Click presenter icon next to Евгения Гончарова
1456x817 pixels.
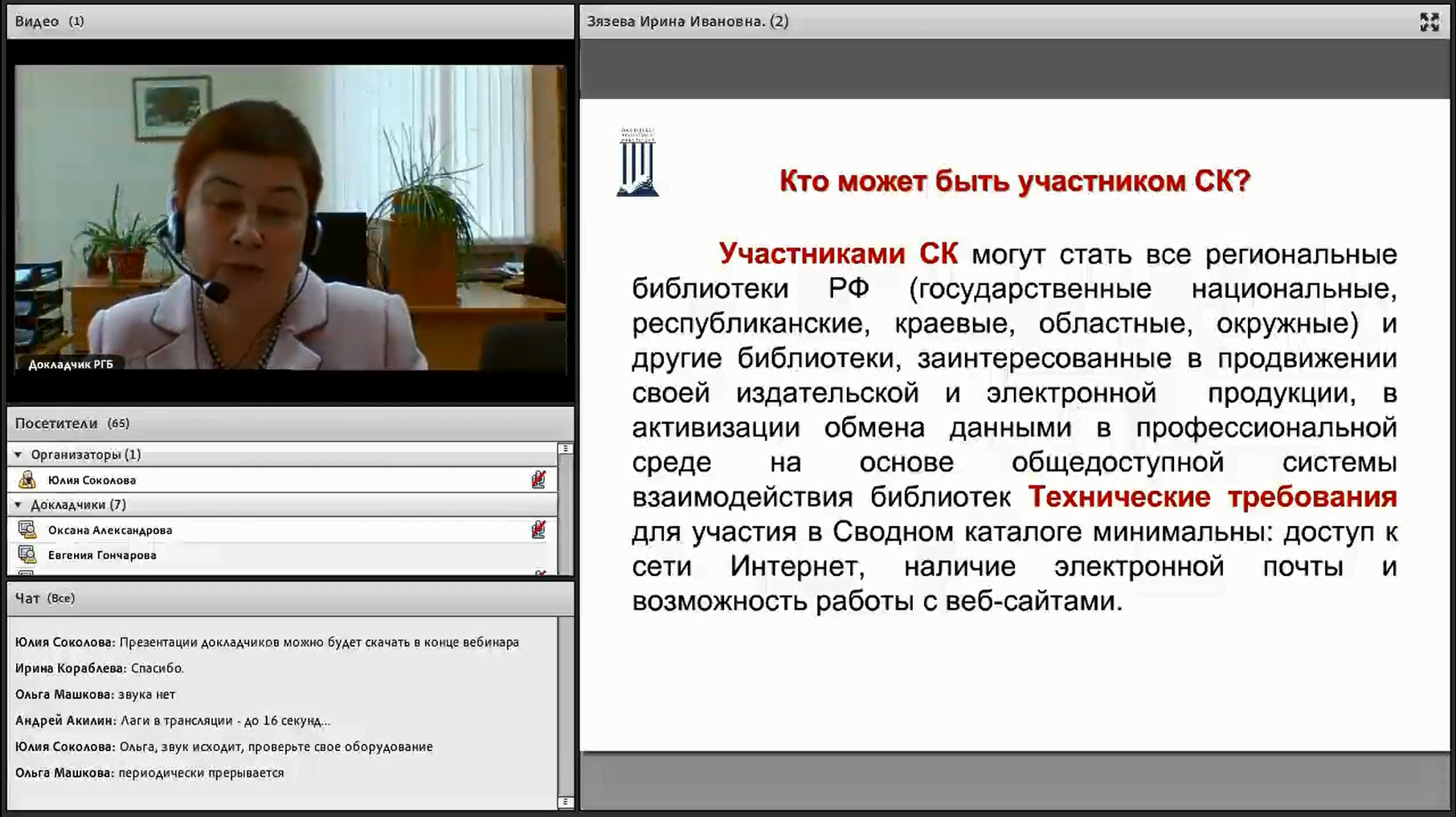(27, 554)
